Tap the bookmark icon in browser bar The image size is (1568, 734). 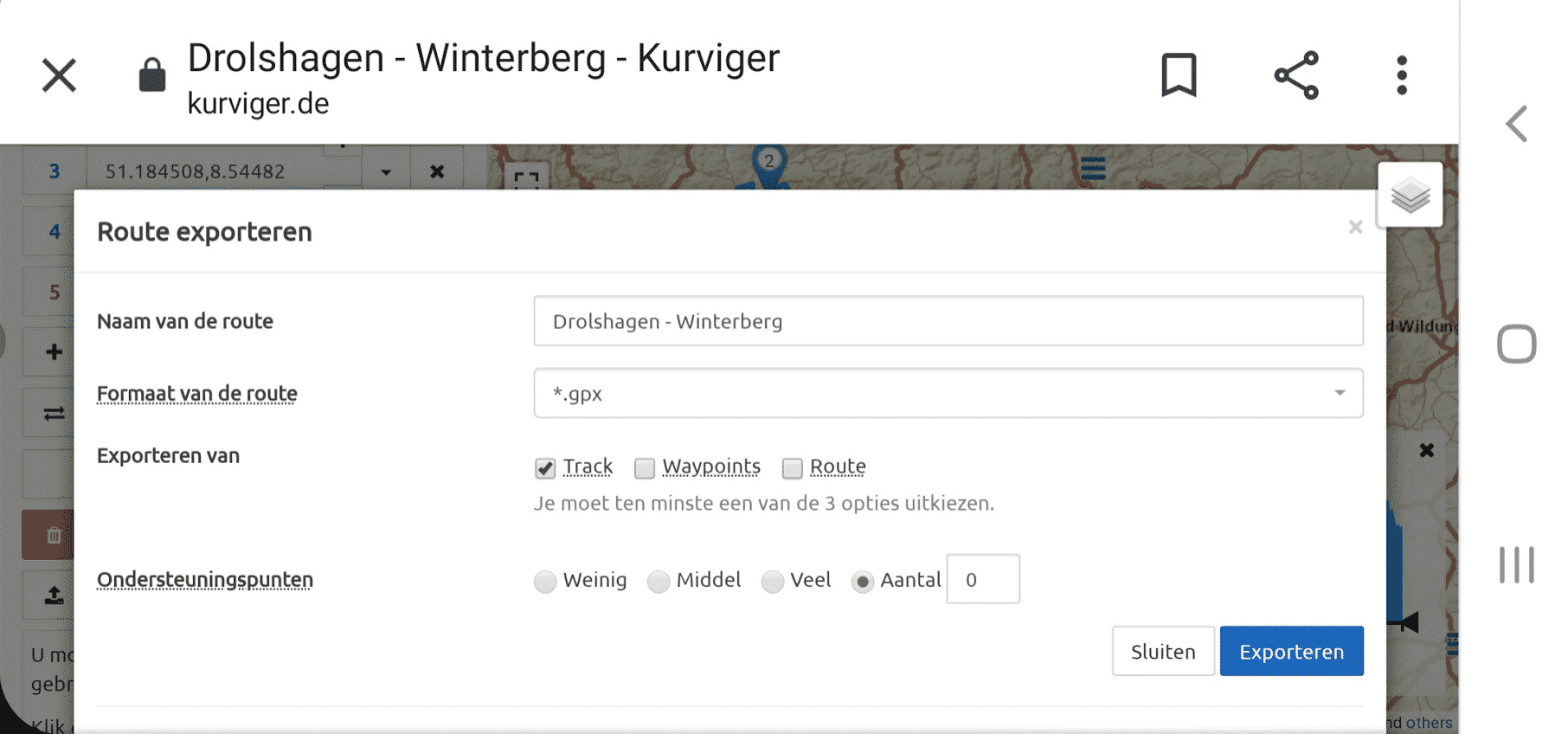pos(1179,75)
